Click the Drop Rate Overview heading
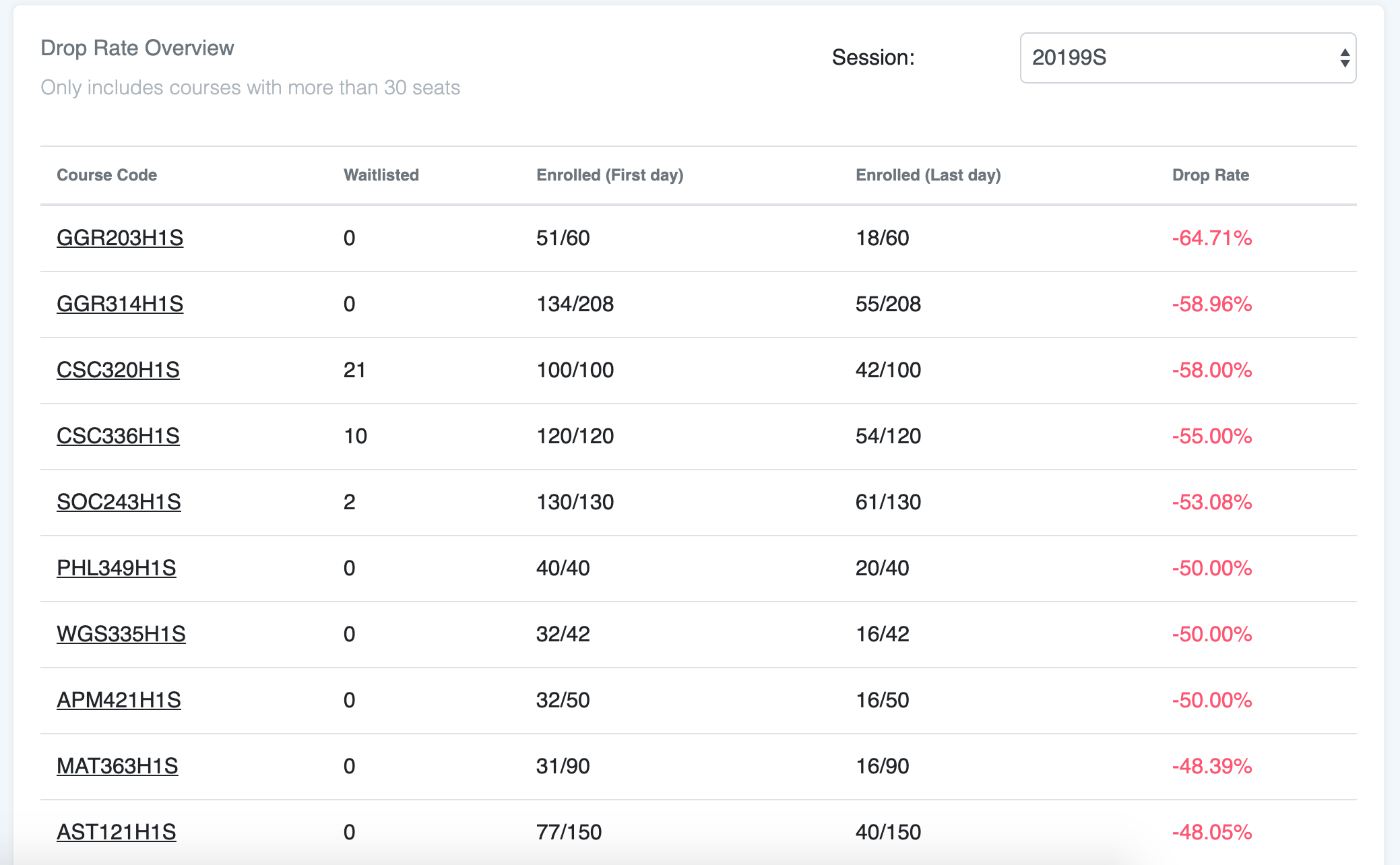The width and height of the screenshot is (1400, 865). [x=137, y=48]
